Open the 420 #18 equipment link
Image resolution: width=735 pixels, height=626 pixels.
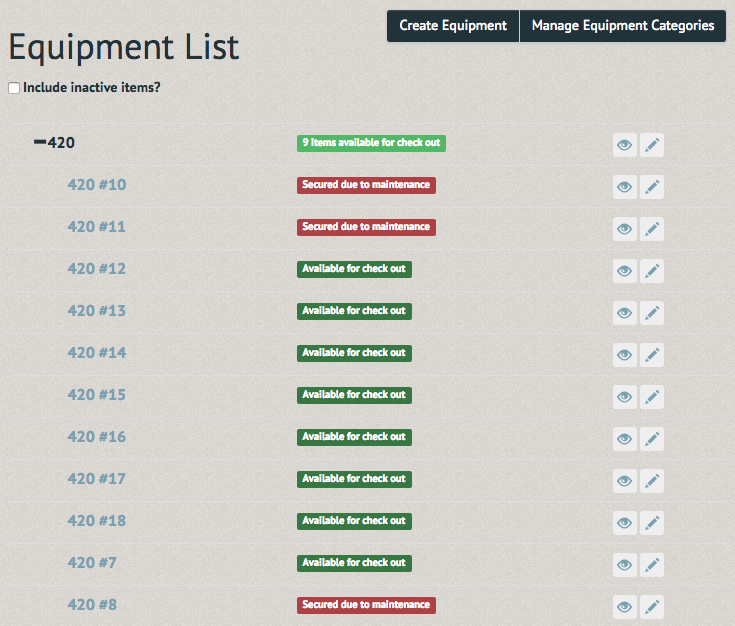tap(97, 520)
